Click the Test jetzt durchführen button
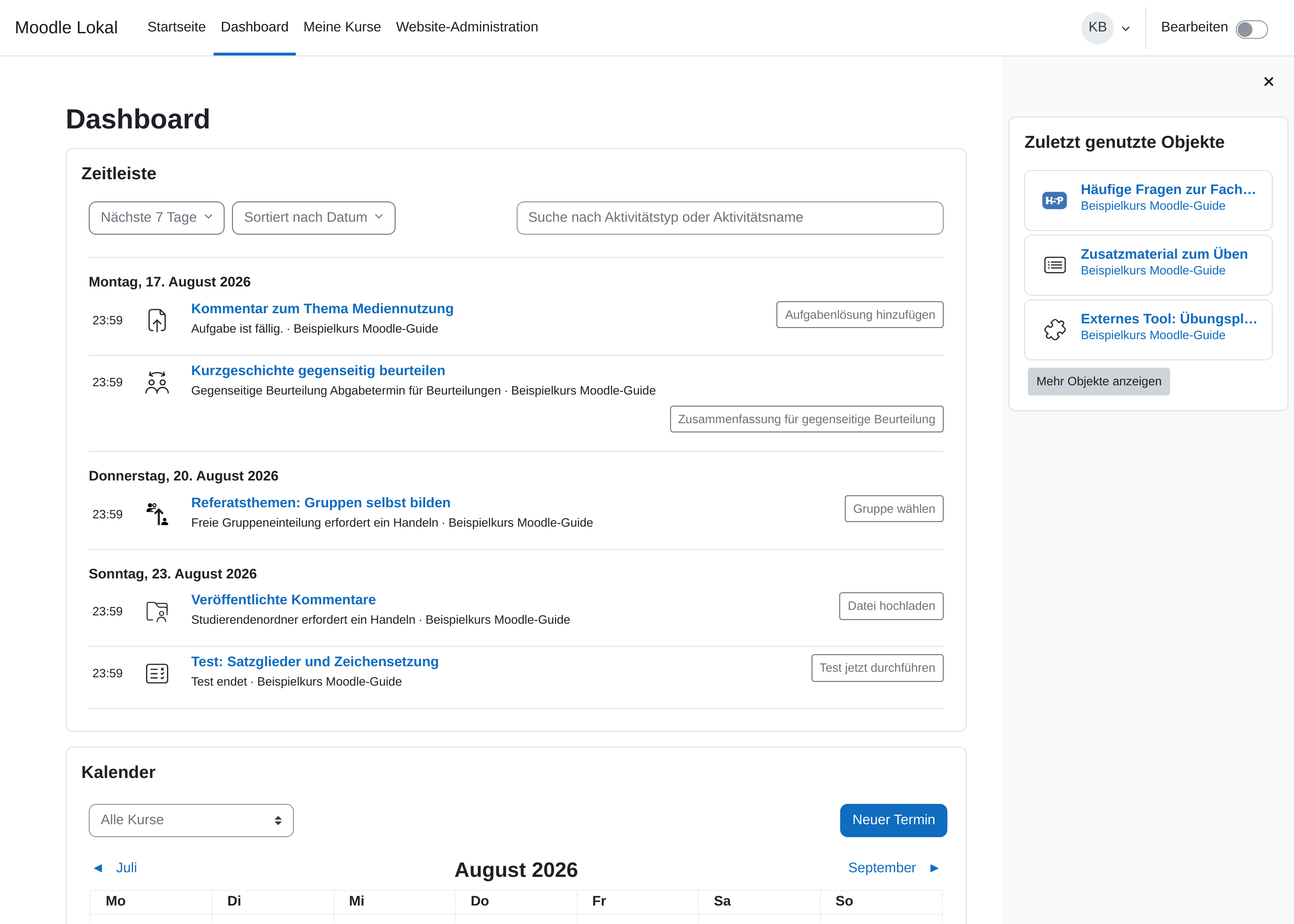This screenshot has width=1294, height=924. click(877, 668)
